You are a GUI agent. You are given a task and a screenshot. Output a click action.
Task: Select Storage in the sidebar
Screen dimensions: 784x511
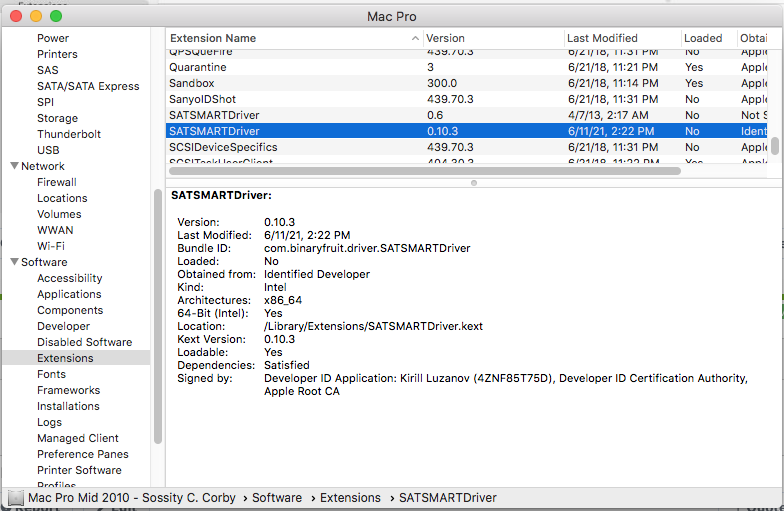58,118
